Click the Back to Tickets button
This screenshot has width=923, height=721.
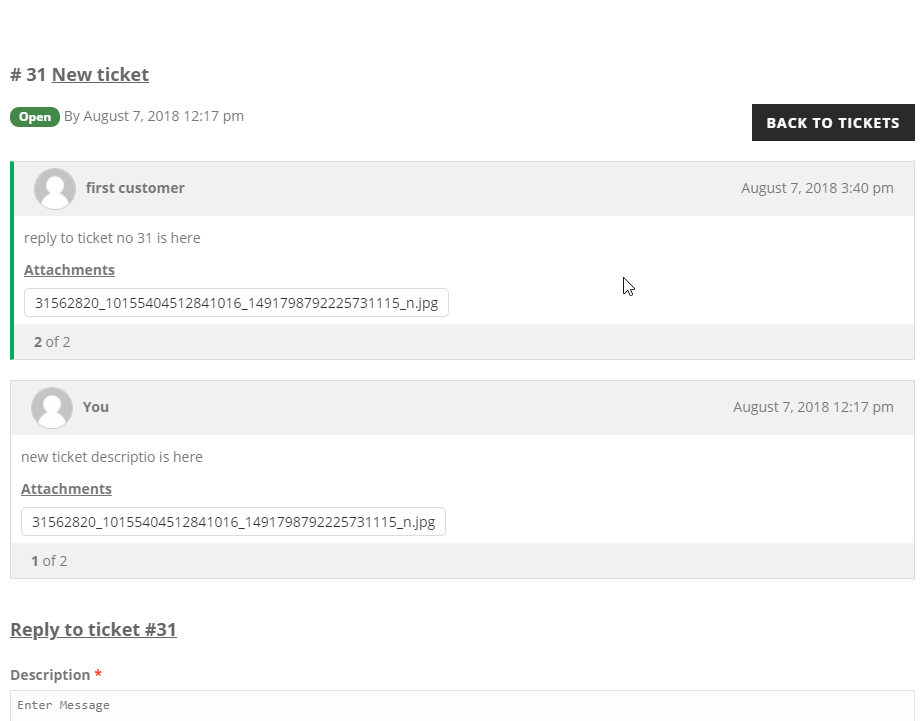tap(833, 122)
